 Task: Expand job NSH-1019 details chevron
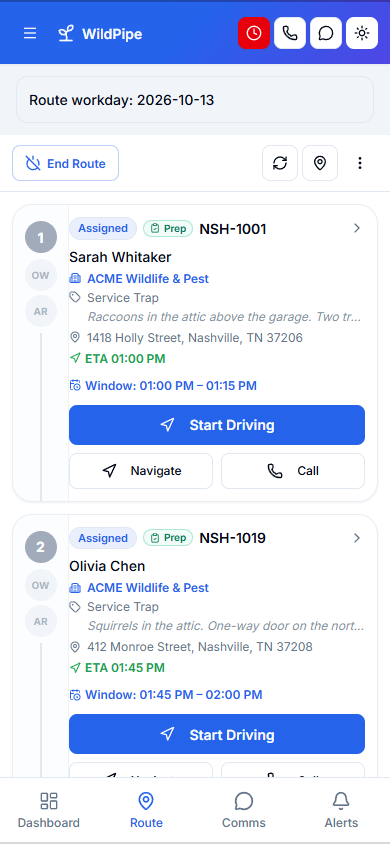pyautogui.click(x=357, y=538)
